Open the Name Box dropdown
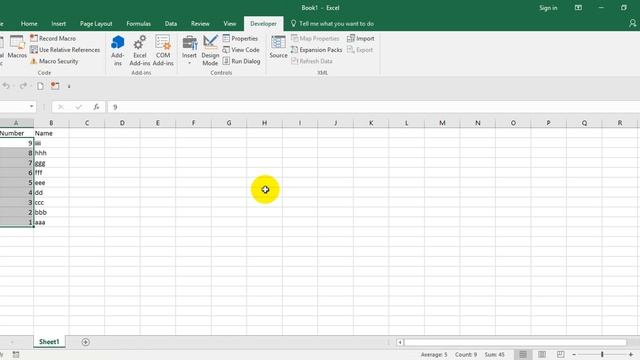The width and height of the screenshot is (640, 360). tap(31, 107)
